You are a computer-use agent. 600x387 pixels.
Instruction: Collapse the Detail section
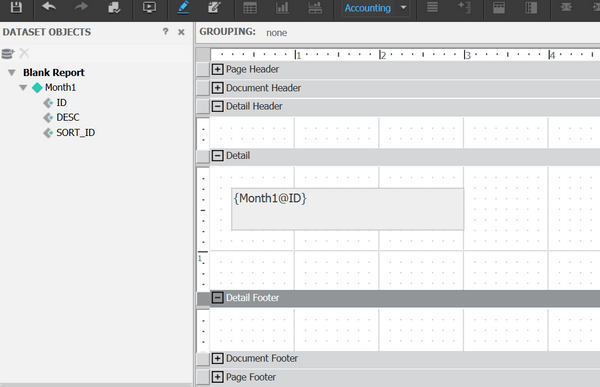point(217,155)
